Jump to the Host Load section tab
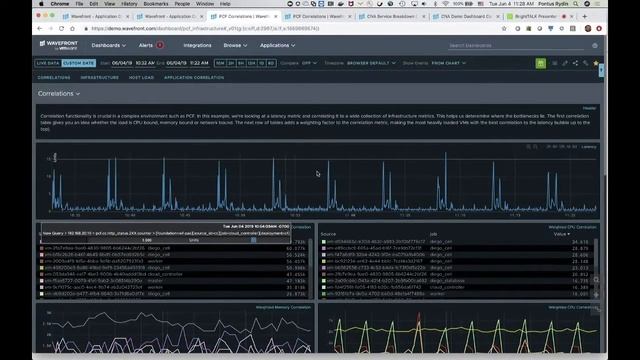 click(141, 78)
